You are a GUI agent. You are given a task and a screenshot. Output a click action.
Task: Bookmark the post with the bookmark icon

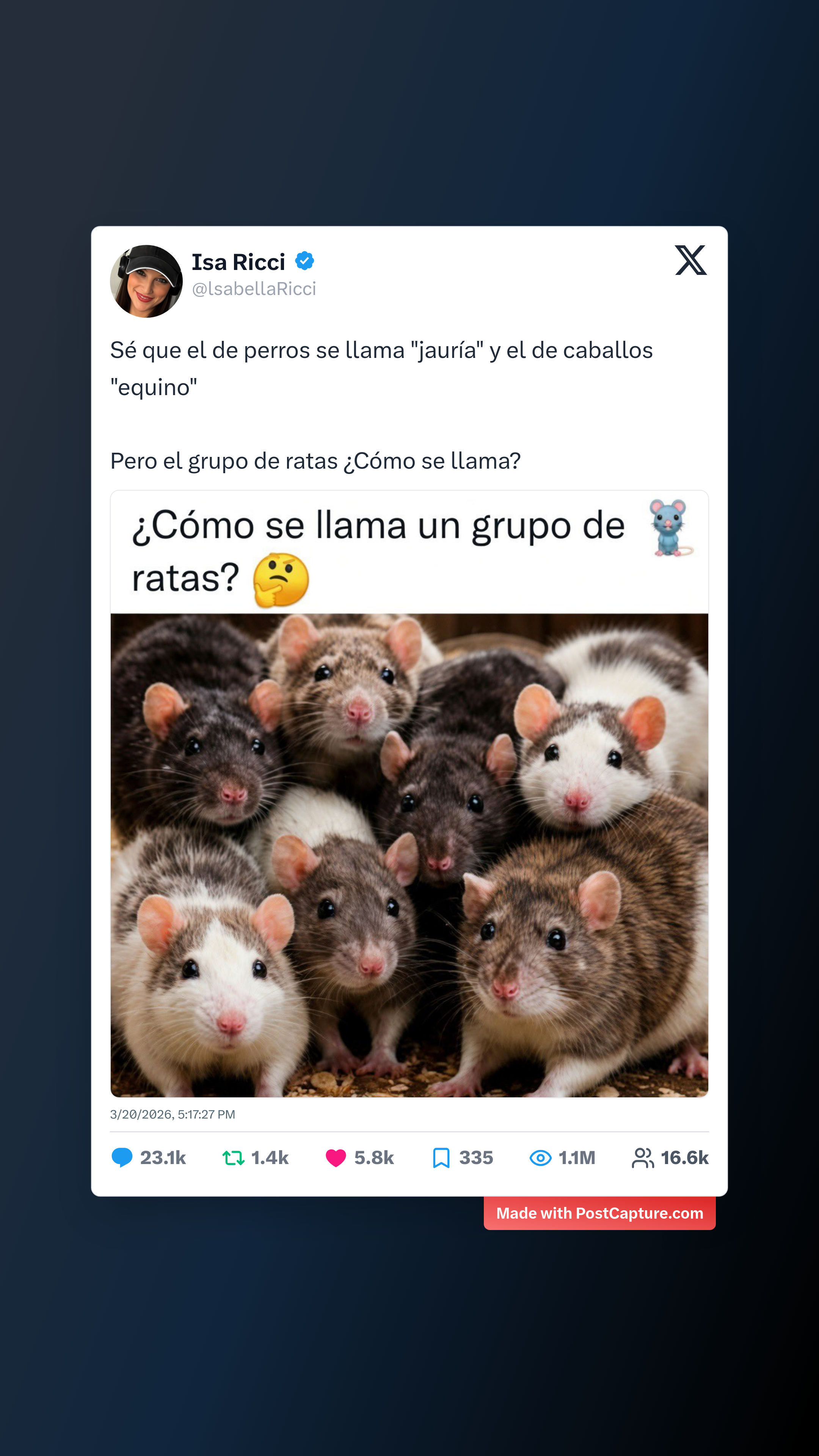point(441,1158)
